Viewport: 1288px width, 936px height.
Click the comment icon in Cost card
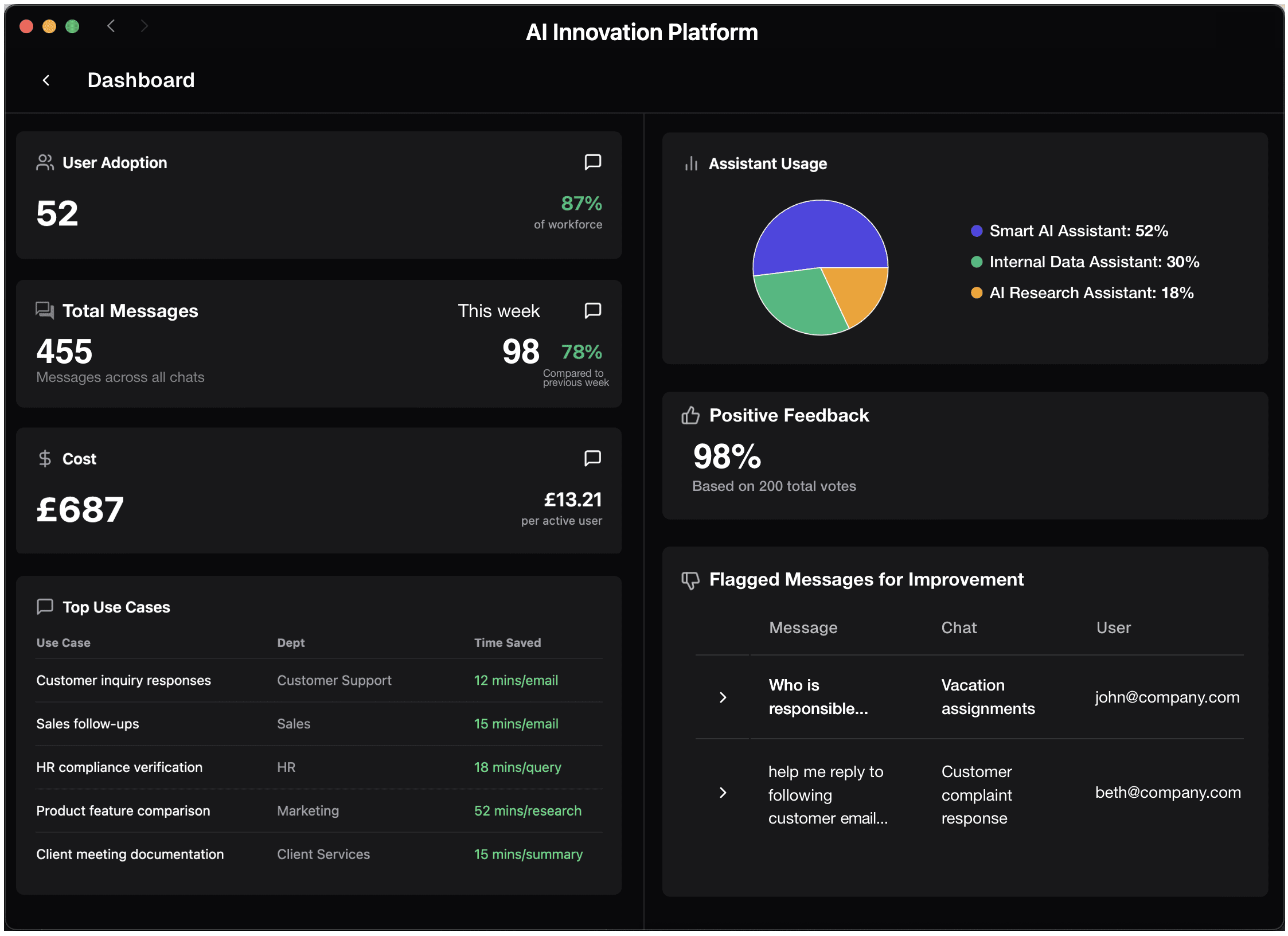pyautogui.click(x=592, y=458)
